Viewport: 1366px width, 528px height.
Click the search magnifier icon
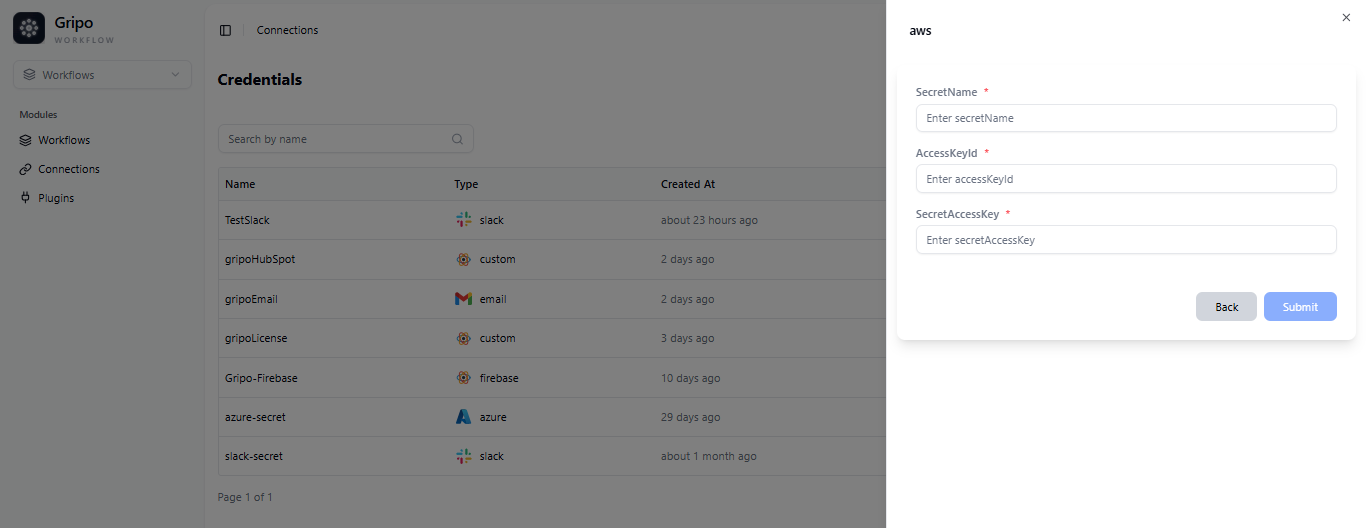click(x=457, y=139)
